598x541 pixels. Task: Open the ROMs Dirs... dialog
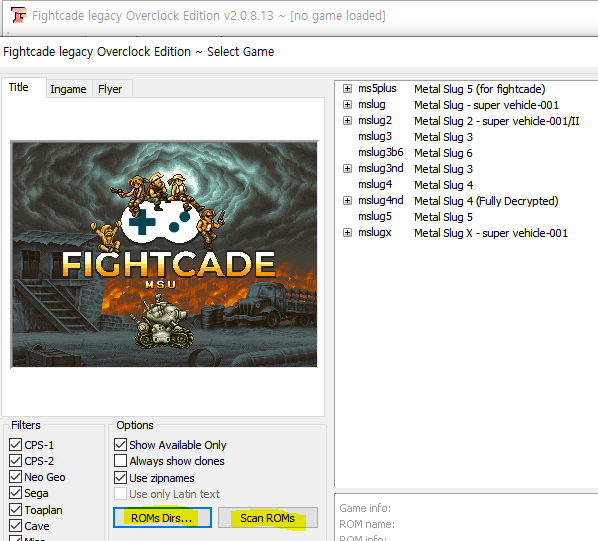click(x=162, y=517)
